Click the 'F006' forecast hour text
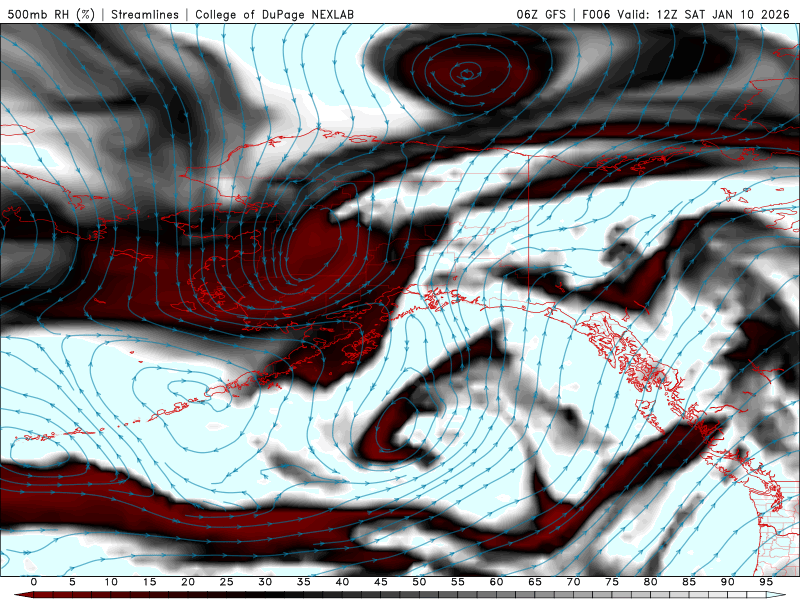This screenshot has height=600, width=800. (x=596, y=14)
